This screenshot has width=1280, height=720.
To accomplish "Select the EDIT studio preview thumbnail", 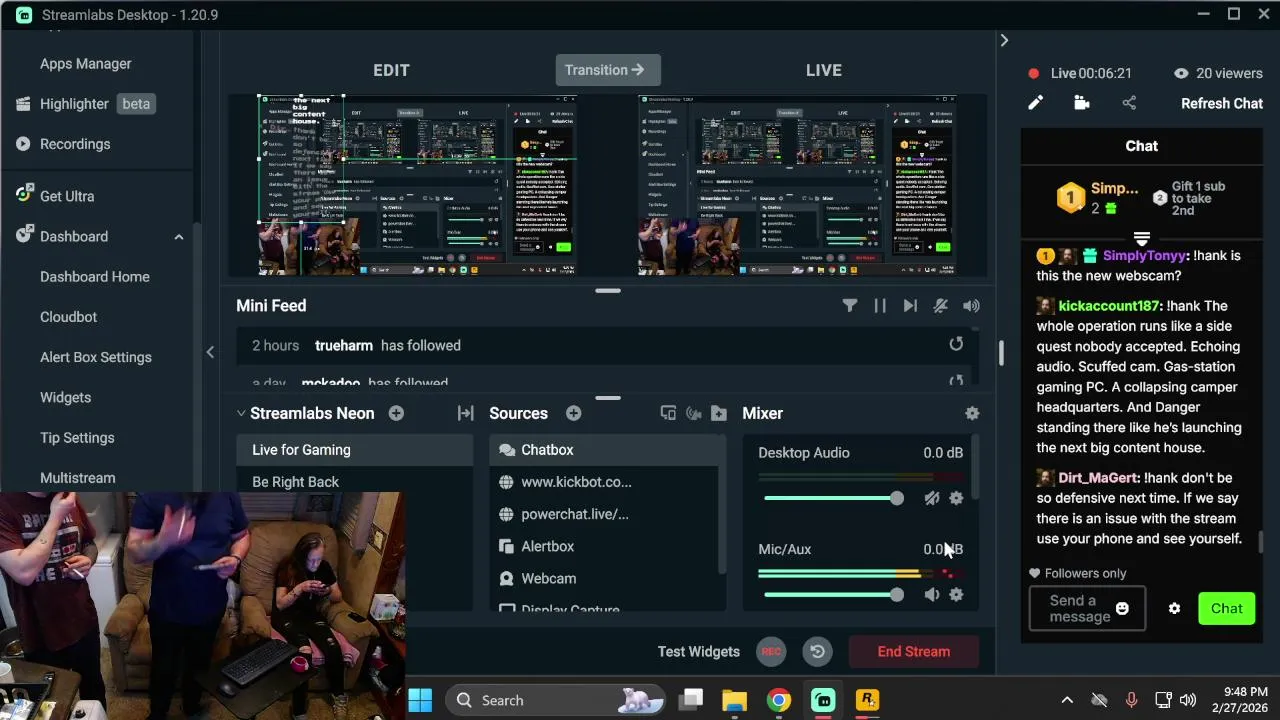I will pyautogui.click(x=418, y=185).
